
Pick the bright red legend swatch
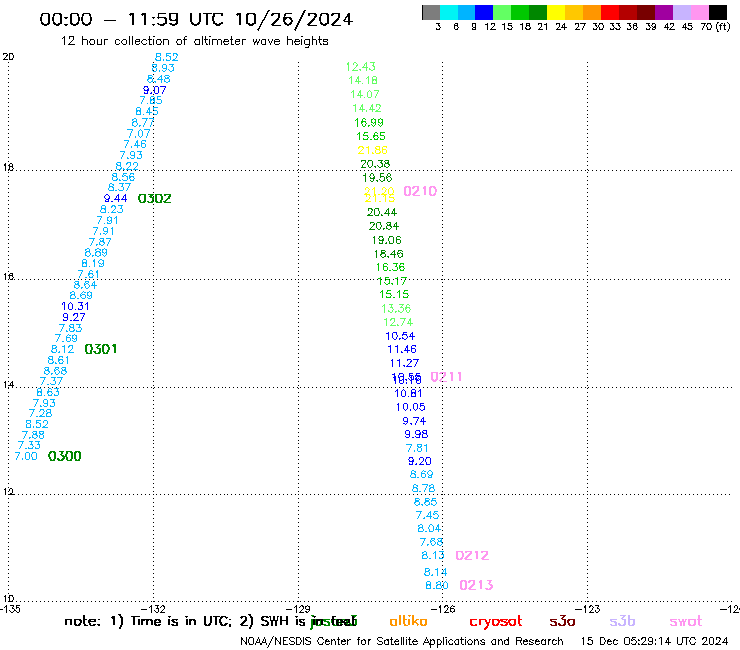610,12
